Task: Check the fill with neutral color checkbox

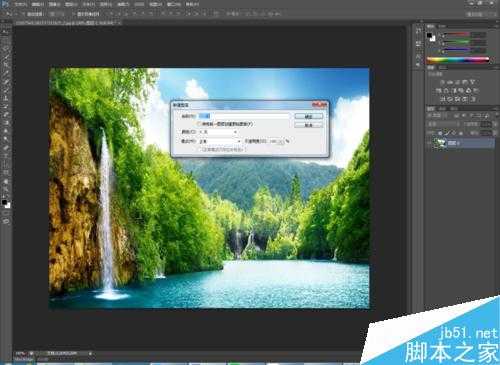Action: point(200,150)
